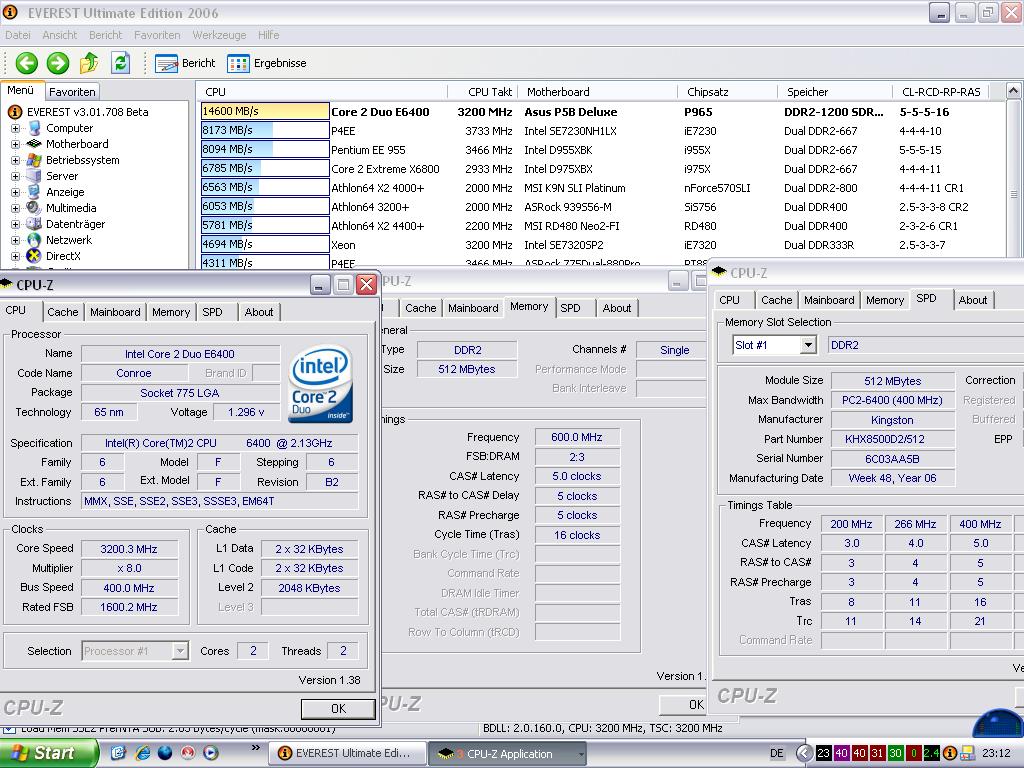This screenshot has height=768, width=1024.
Task: Expand the Computer tree node
Action: tap(15, 128)
